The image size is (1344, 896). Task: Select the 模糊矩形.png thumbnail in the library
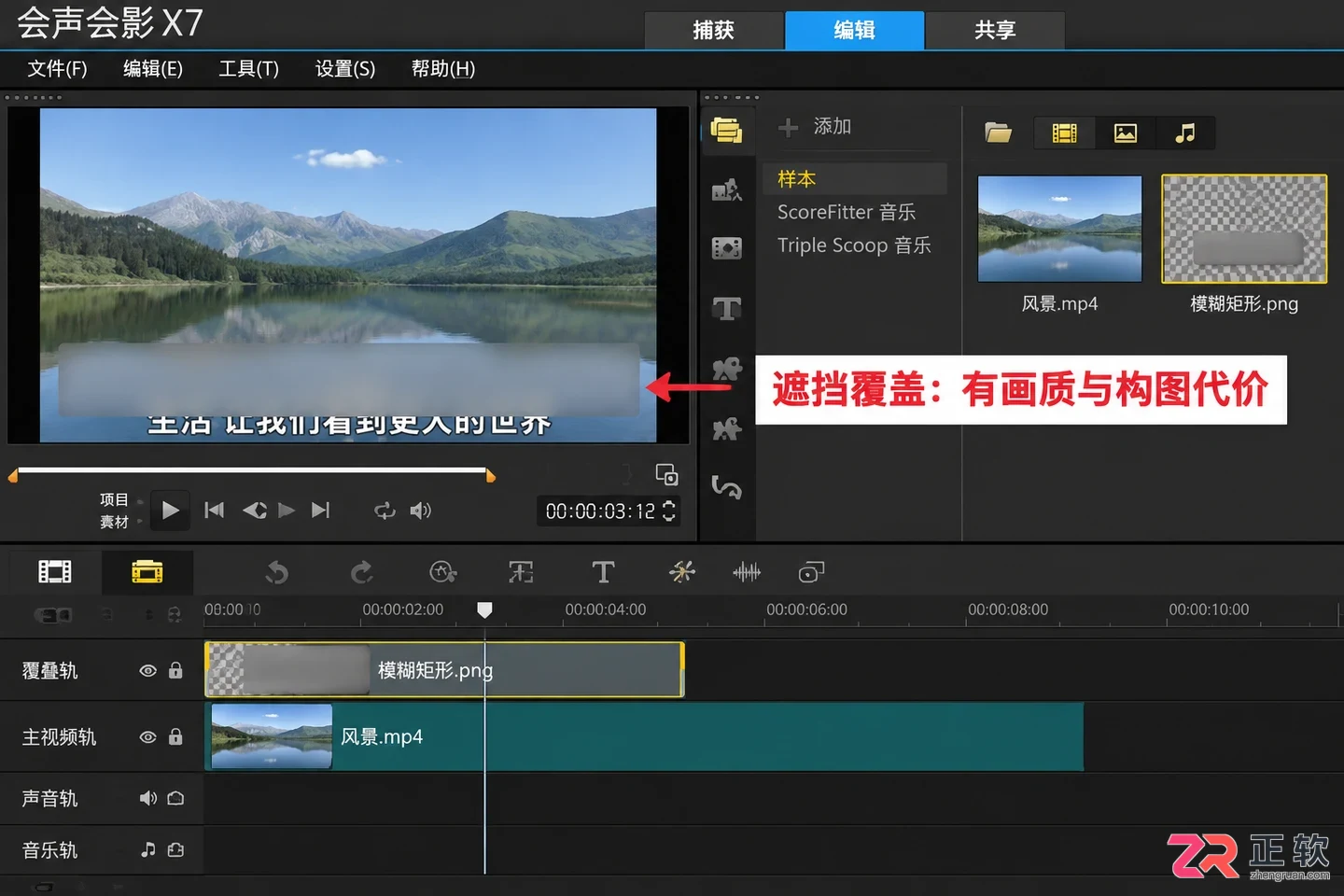click(x=1244, y=229)
